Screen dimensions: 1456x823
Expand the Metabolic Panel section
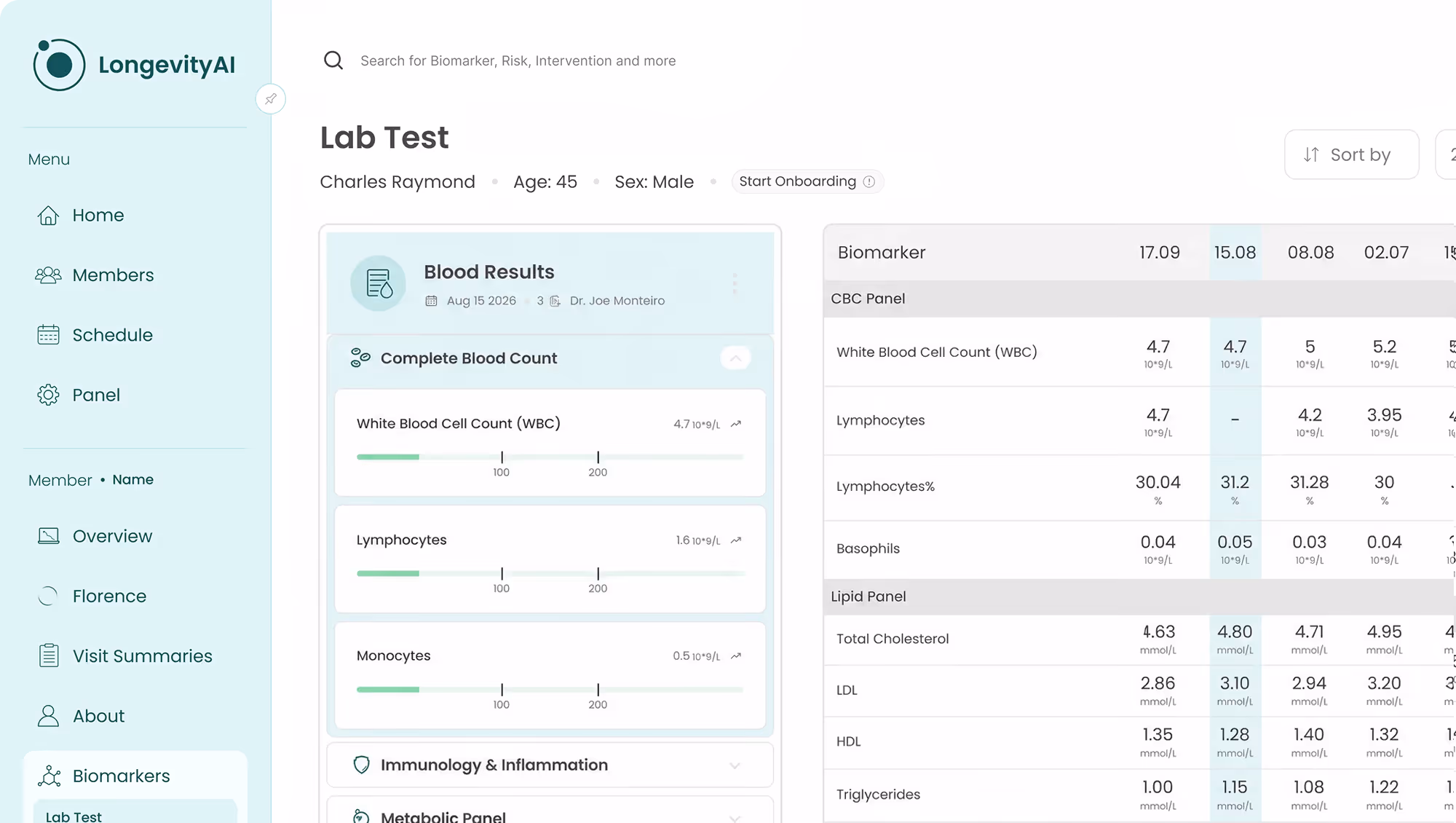pos(735,817)
